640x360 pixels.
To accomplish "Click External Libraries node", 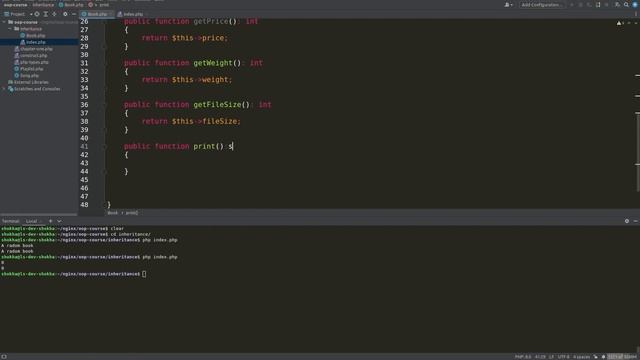I will (x=28, y=82).
